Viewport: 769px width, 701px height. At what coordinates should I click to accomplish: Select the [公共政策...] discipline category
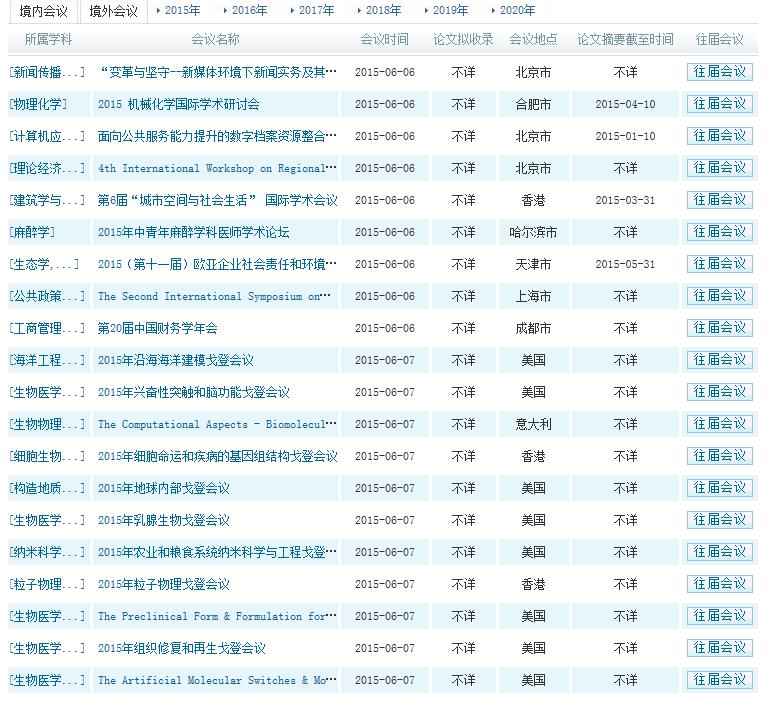(x=47, y=296)
